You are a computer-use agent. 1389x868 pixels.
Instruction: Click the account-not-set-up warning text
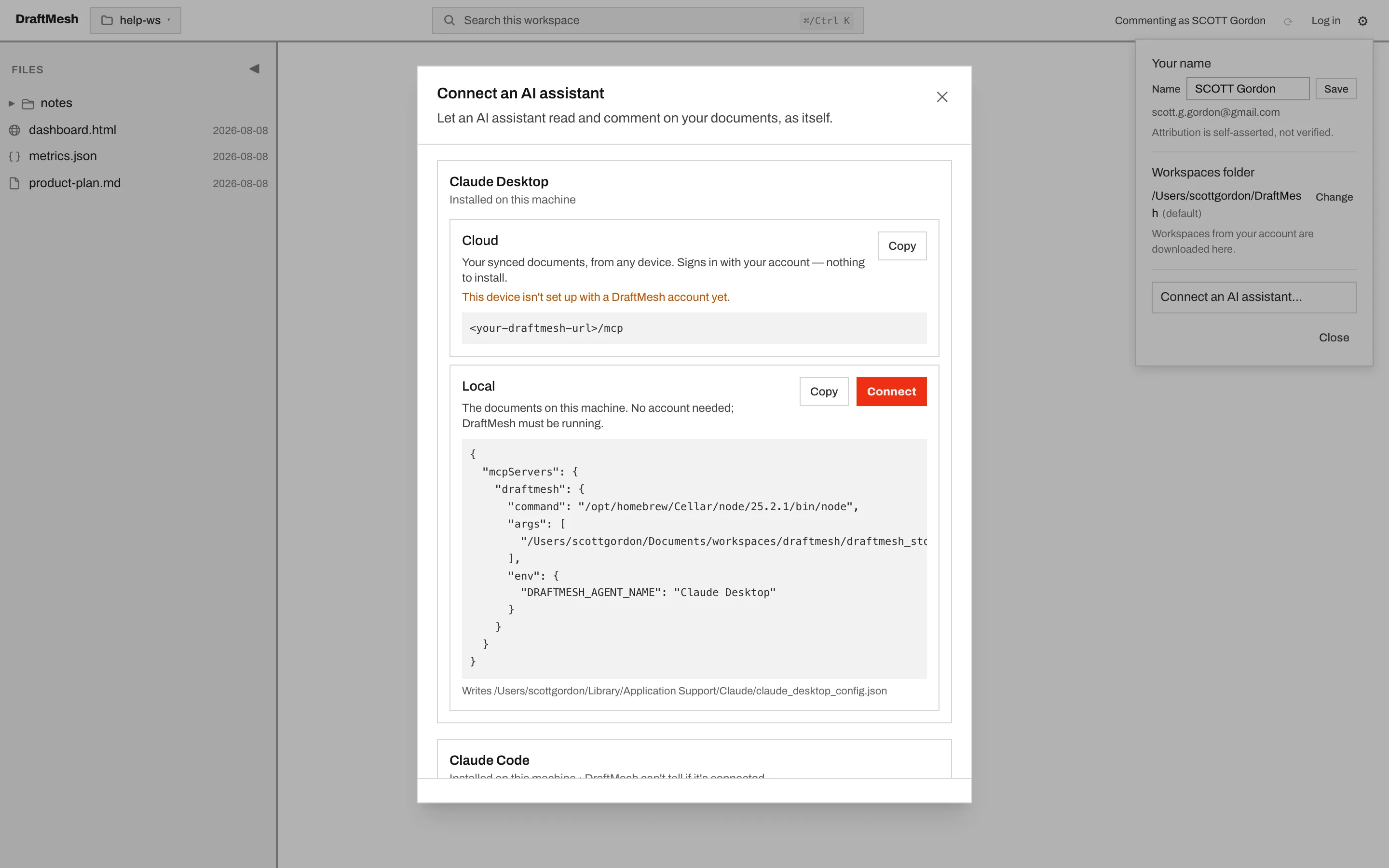point(596,297)
